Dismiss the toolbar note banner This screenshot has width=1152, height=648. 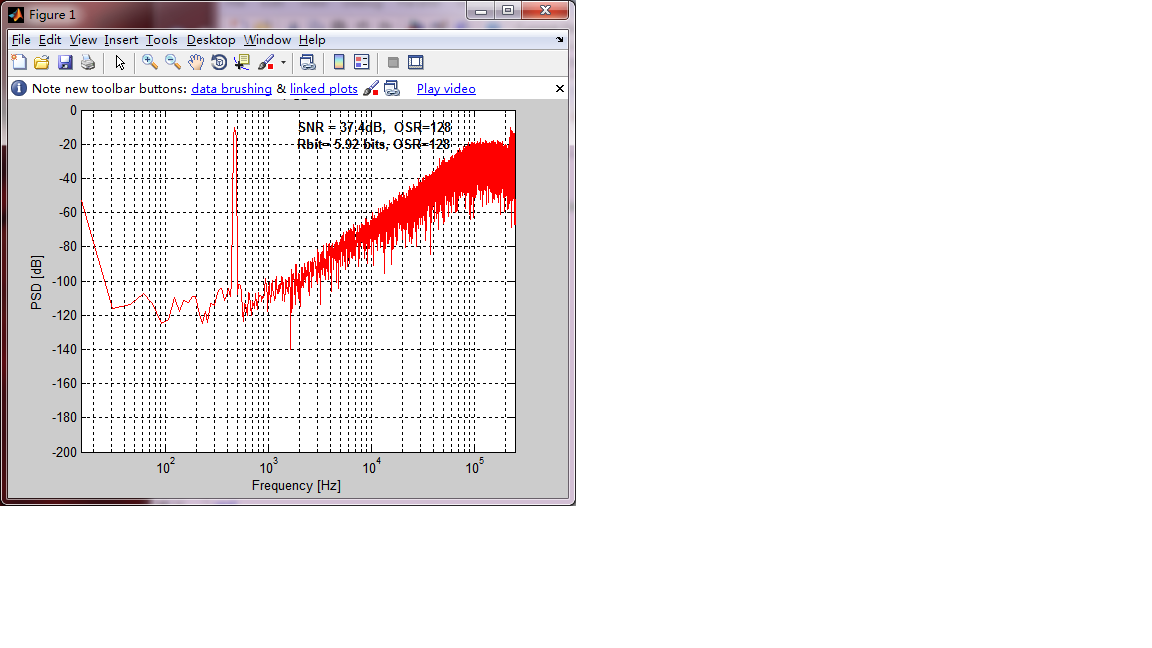[560, 89]
